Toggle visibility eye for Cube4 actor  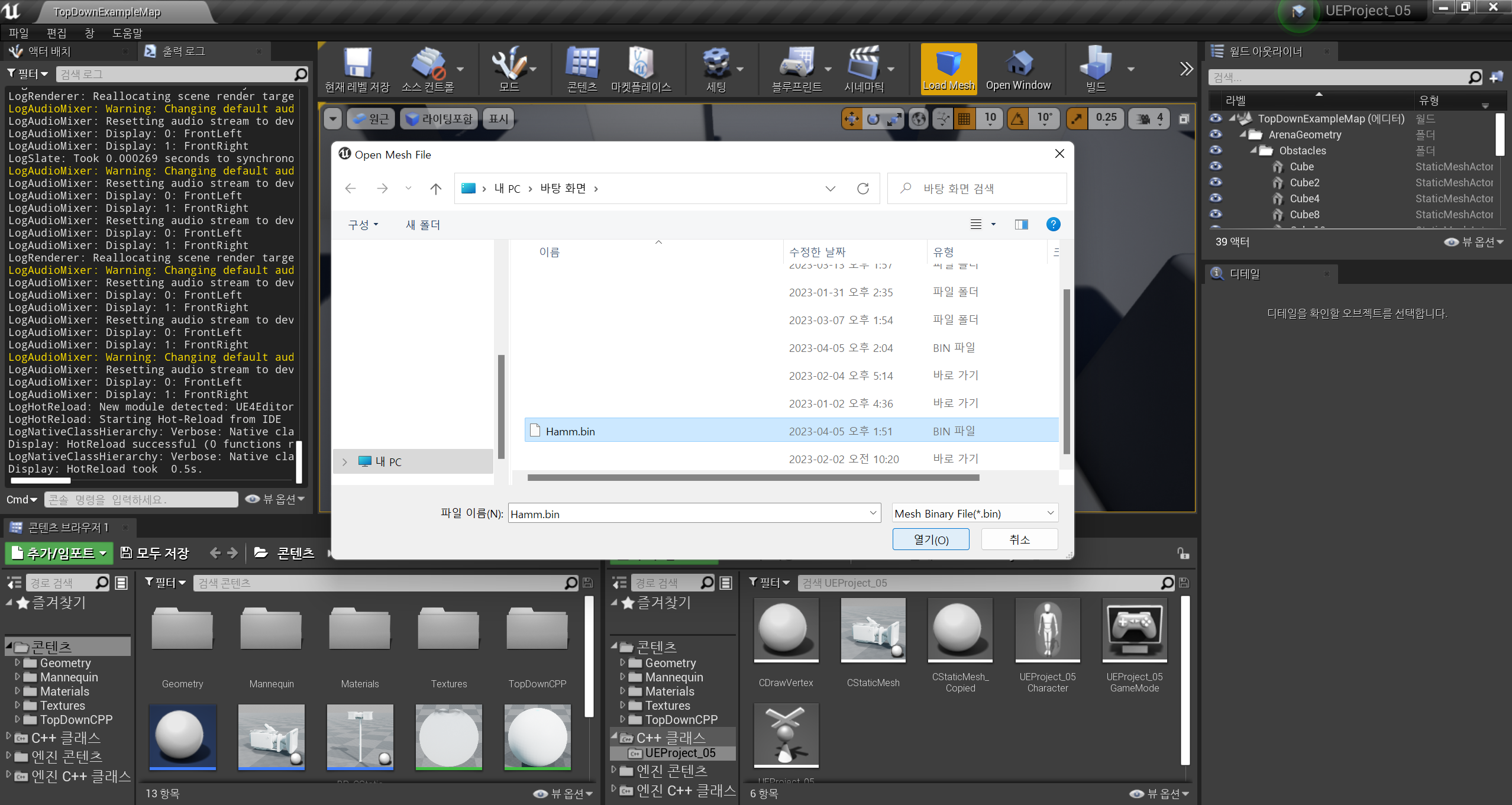point(1216,199)
